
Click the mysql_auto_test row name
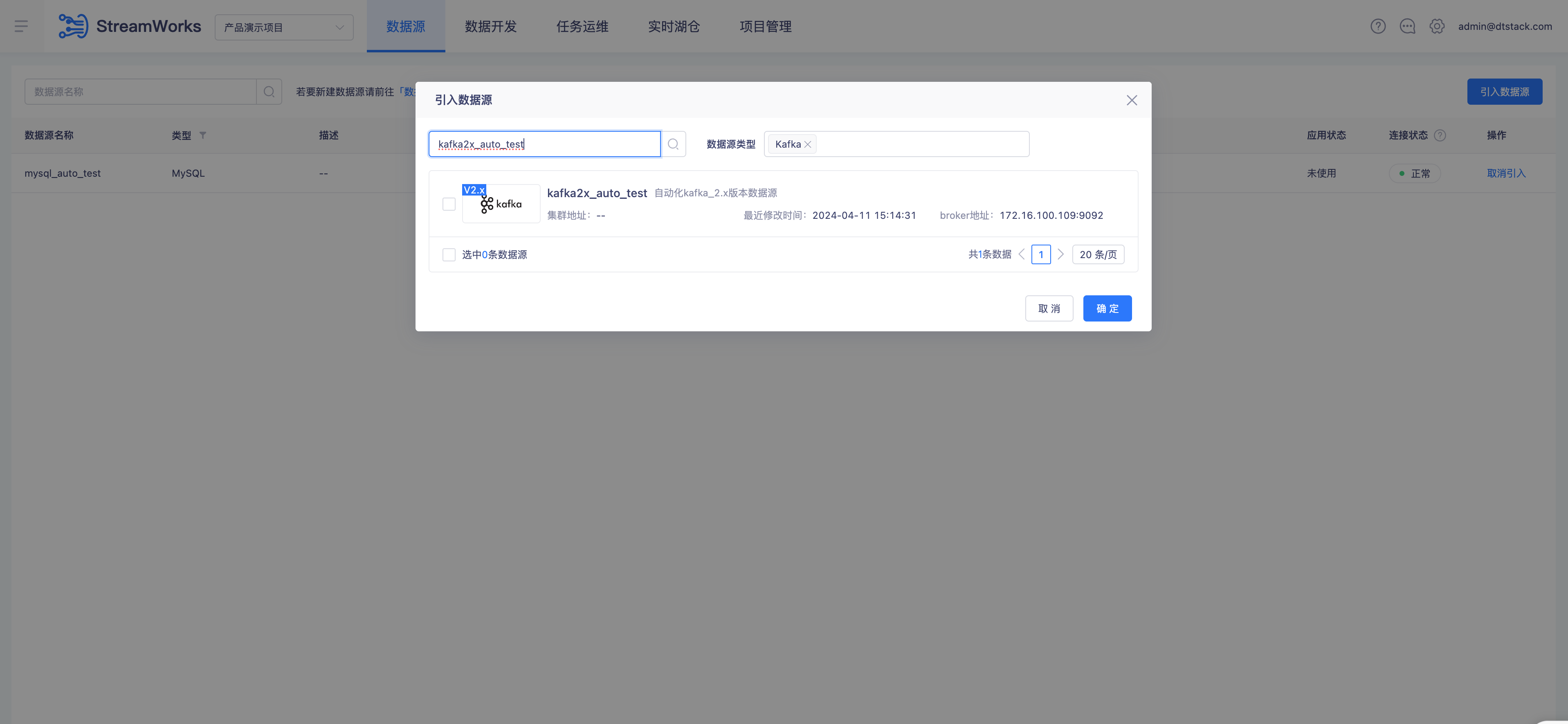[63, 173]
